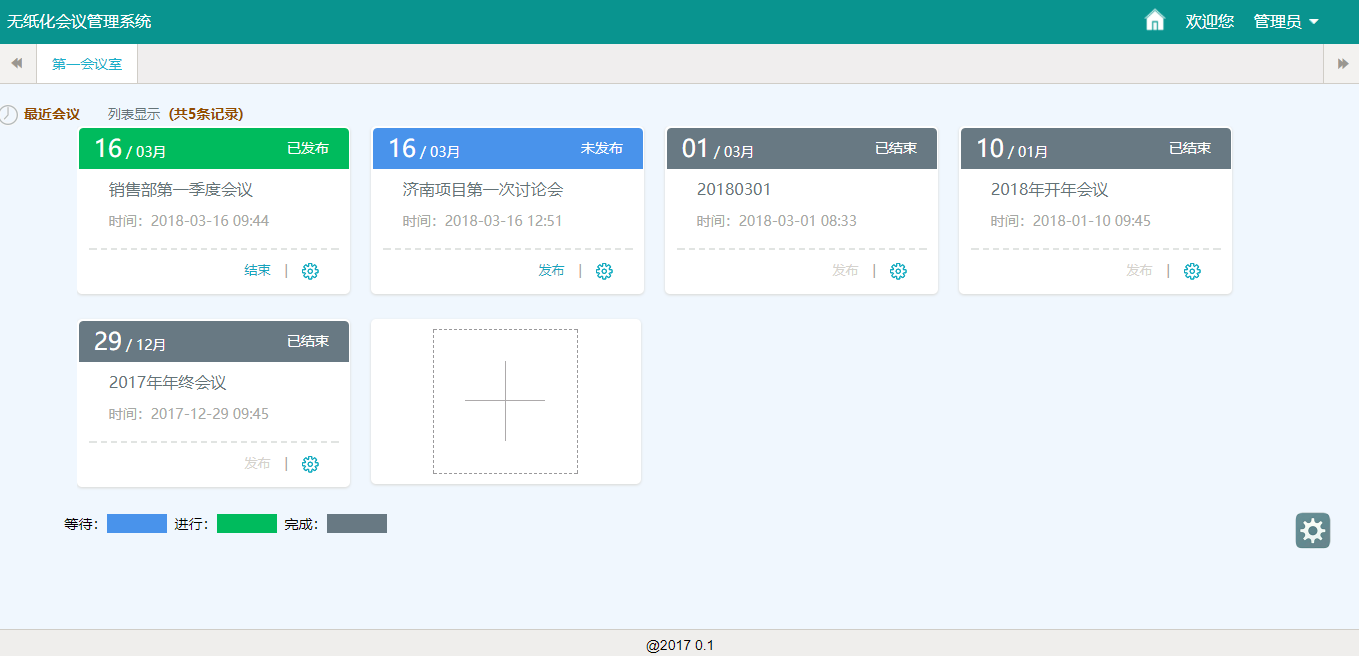Open settings gear for 济南项目第一次讨论会
This screenshot has height=656, width=1359.
[x=604, y=271]
